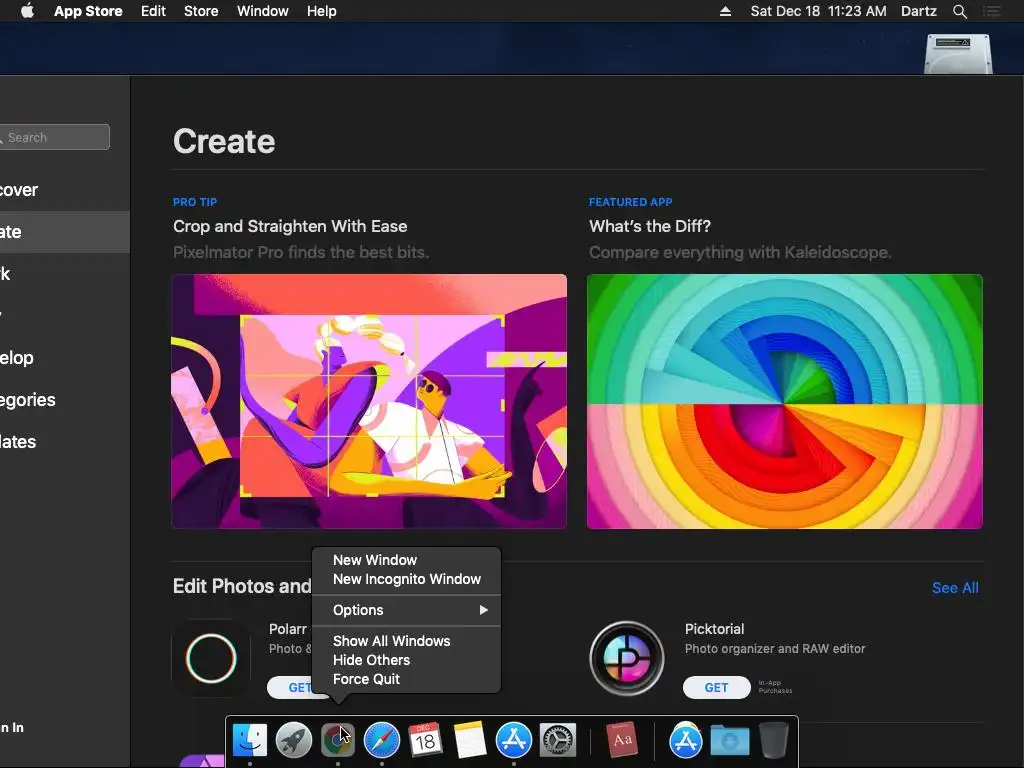Open System Preferences gear icon
This screenshot has width=1024, height=768.
(558, 741)
